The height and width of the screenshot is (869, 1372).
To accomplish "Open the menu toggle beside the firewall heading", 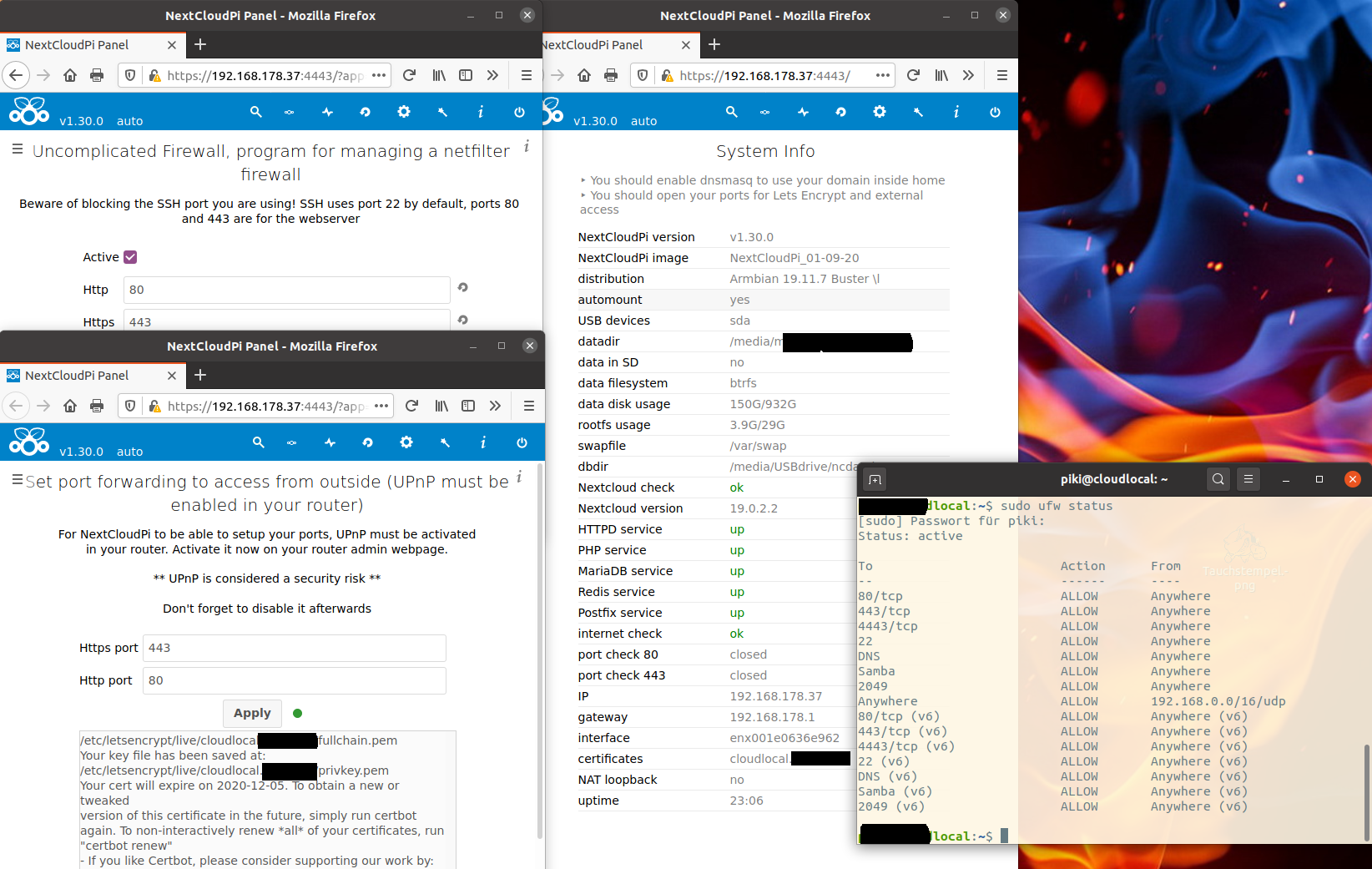I will tap(17, 150).
